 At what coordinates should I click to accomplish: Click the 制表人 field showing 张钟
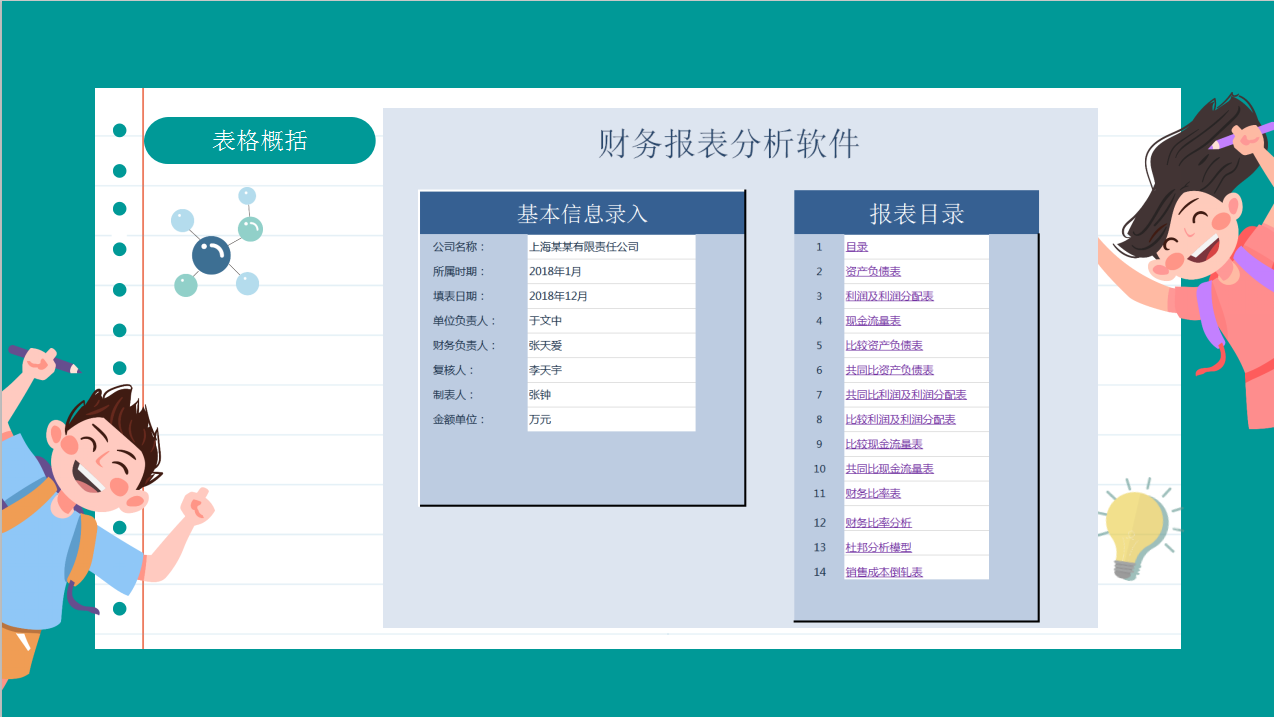coord(611,395)
